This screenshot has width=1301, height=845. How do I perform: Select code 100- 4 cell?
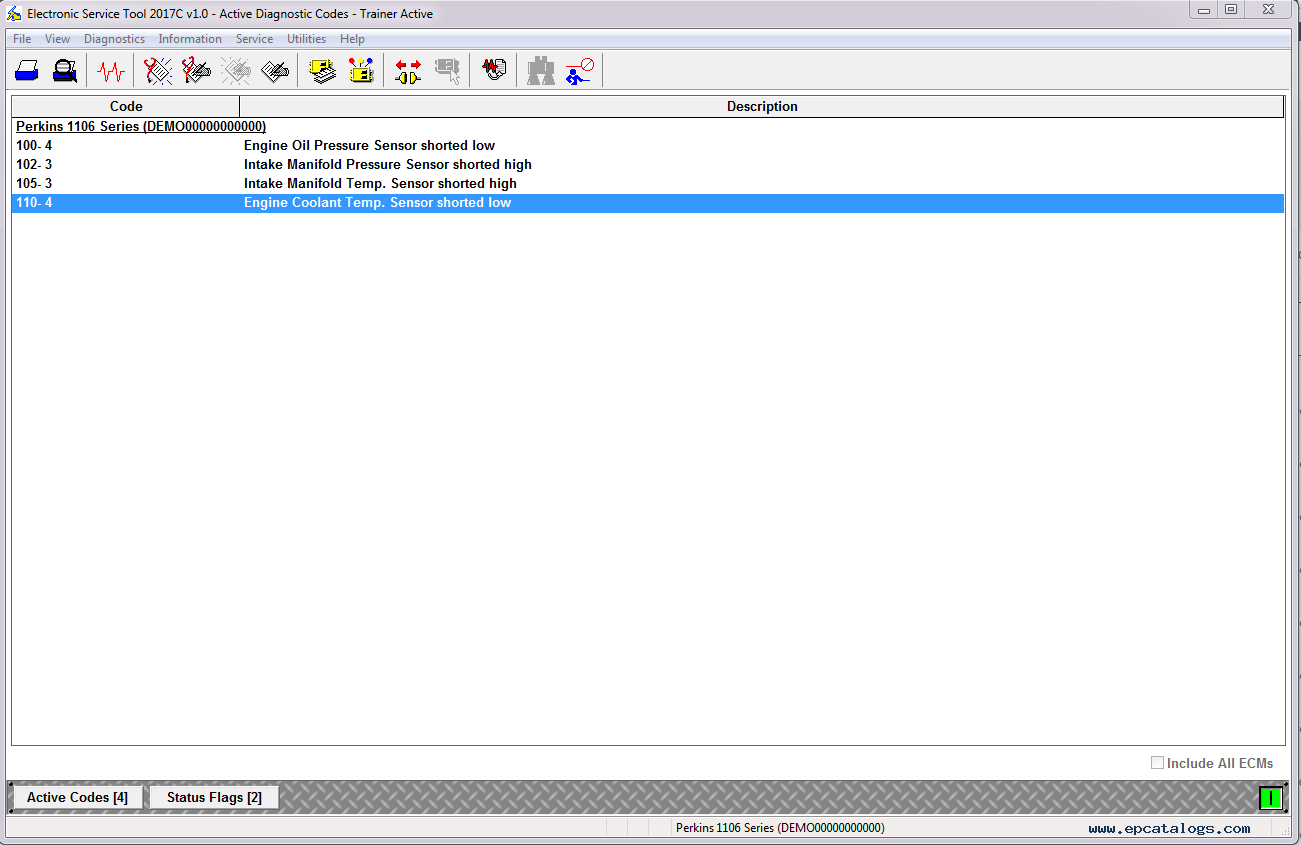click(34, 145)
